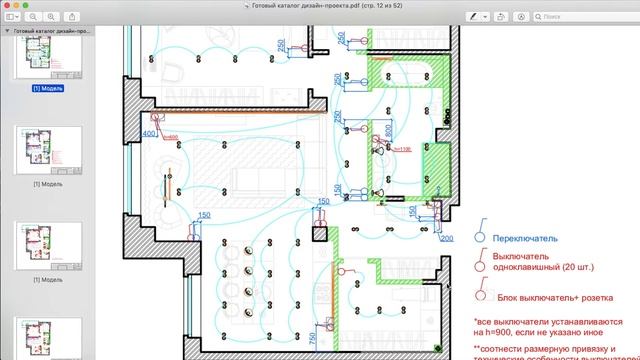The height and width of the screenshot is (360, 640).
Task: Click the 'Выключатель одноклавишный (20 шт.)' legend text
Action: click(543, 262)
